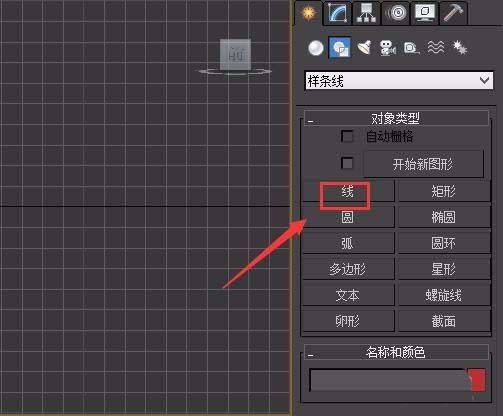Collapse the 名称和颜色 rollout
The height and width of the screenshot is (416, 503).
396,352
